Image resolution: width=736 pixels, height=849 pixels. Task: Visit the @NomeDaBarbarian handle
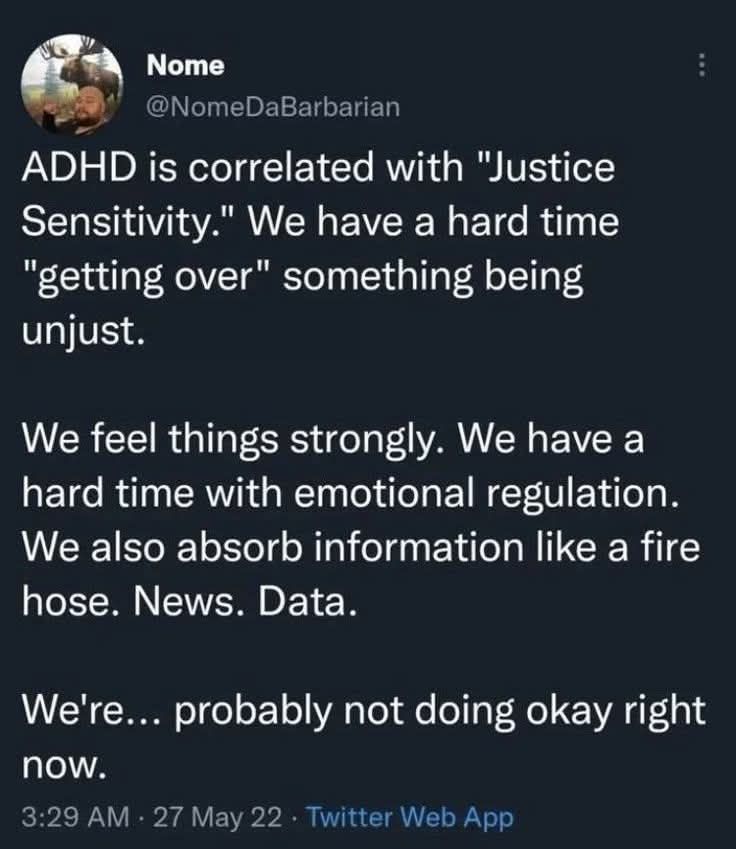click(273, 107)
